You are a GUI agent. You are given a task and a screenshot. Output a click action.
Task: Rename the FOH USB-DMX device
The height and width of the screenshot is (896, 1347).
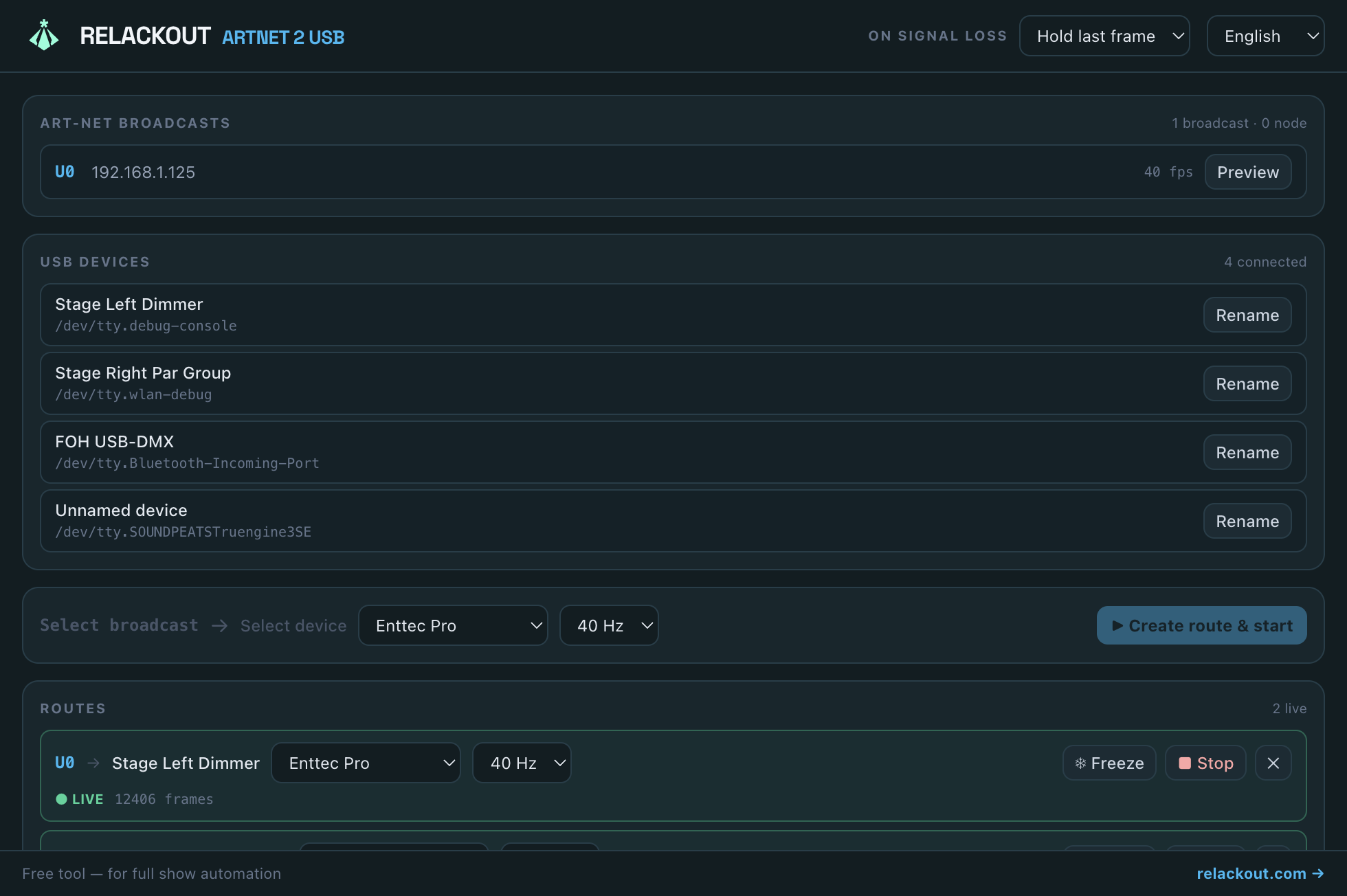1247,452
